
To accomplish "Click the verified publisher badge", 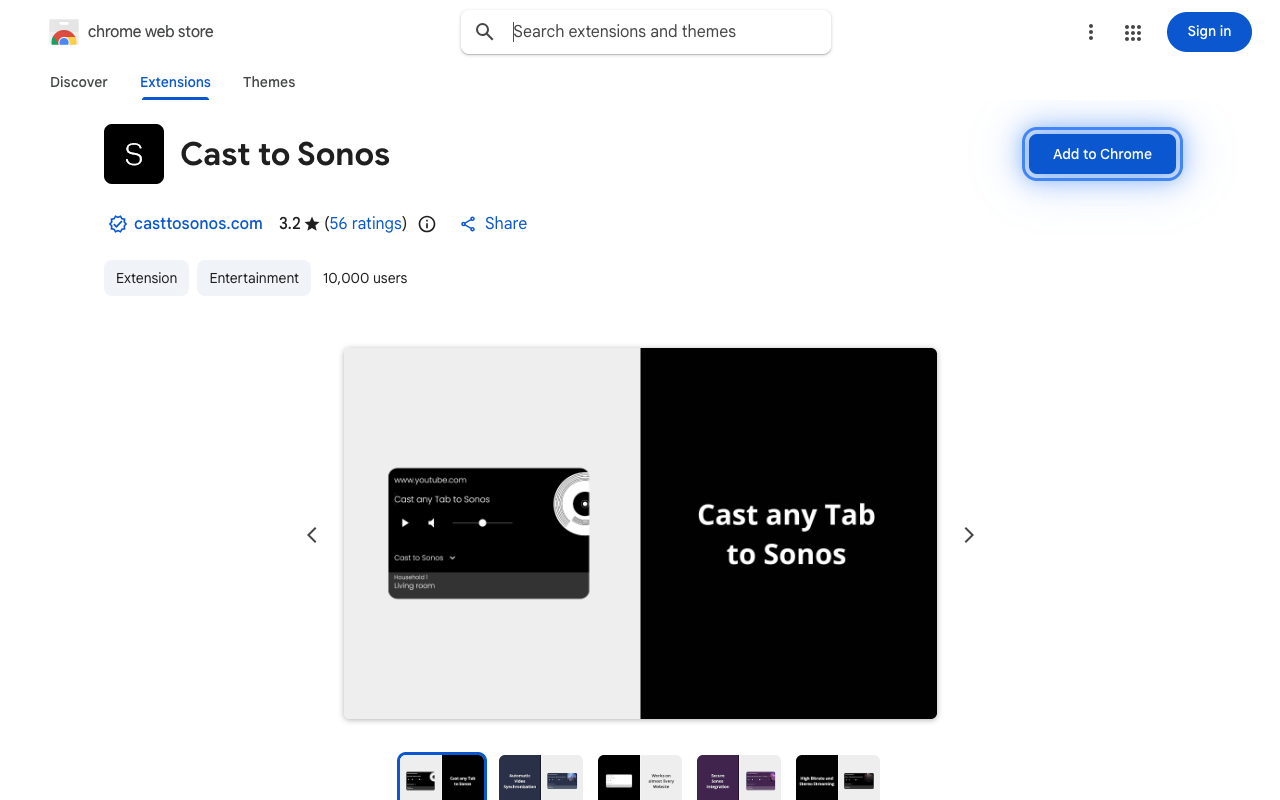I will (x=117, y=224).
